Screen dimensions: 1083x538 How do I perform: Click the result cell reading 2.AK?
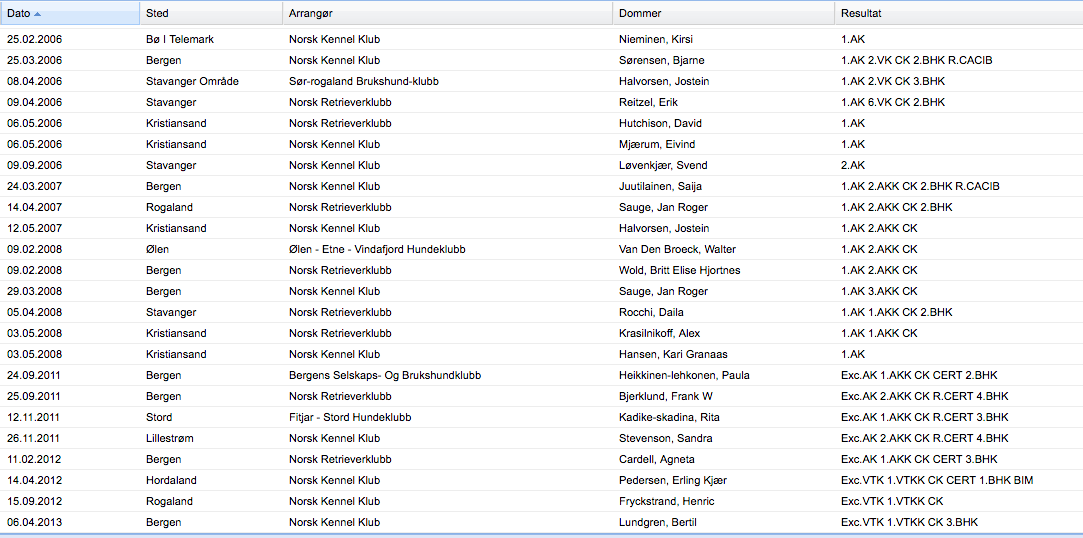click(959, 166)
